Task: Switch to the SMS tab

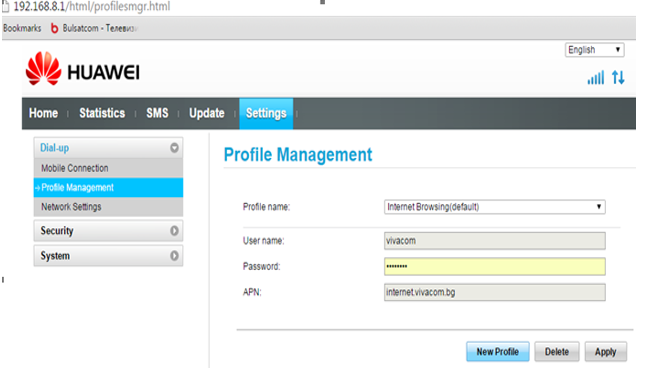Action: (x=157, y=113)
